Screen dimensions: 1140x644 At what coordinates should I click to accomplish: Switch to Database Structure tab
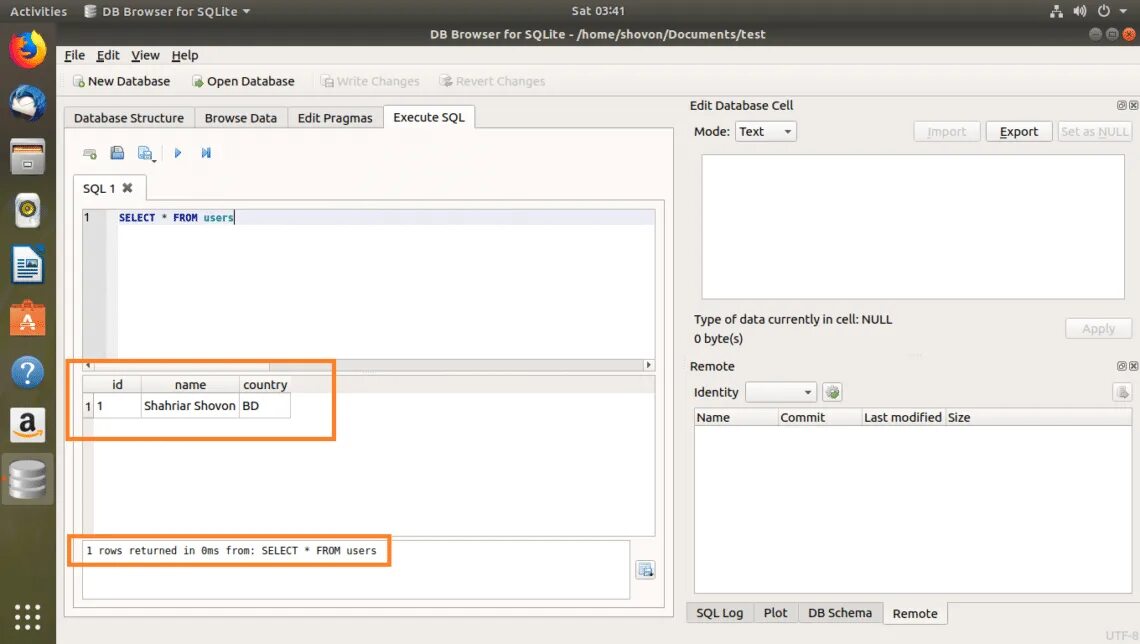point(129,118)
